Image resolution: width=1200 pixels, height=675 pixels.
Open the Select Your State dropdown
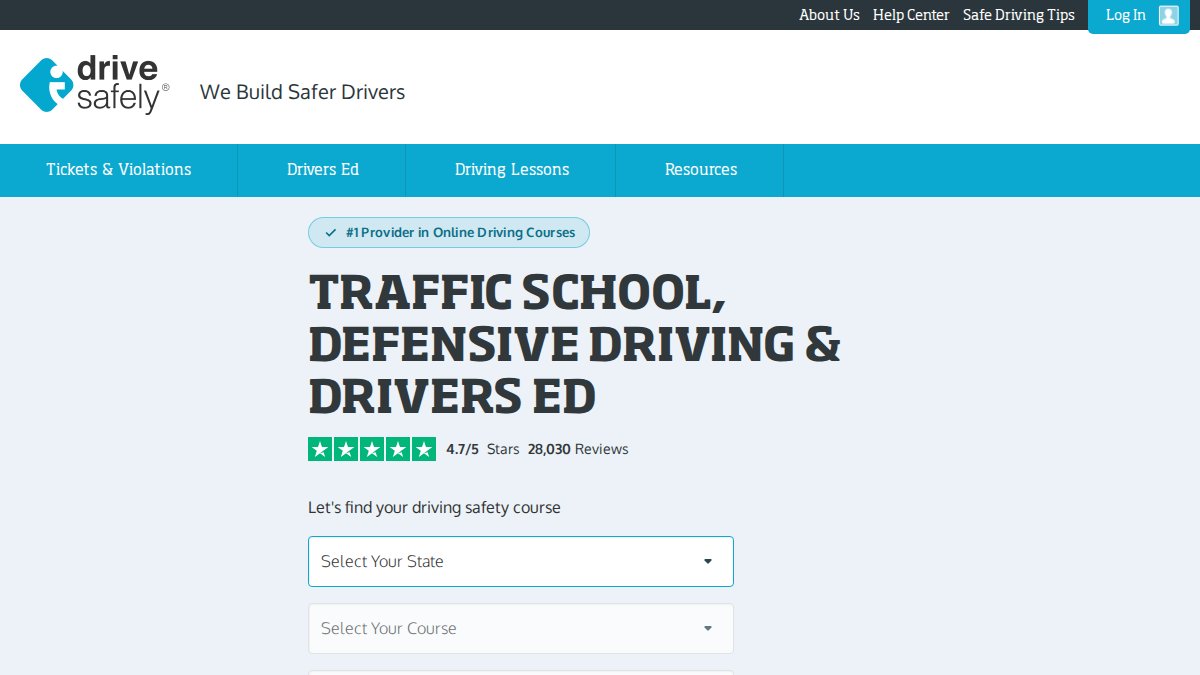(x=521, y=561)
